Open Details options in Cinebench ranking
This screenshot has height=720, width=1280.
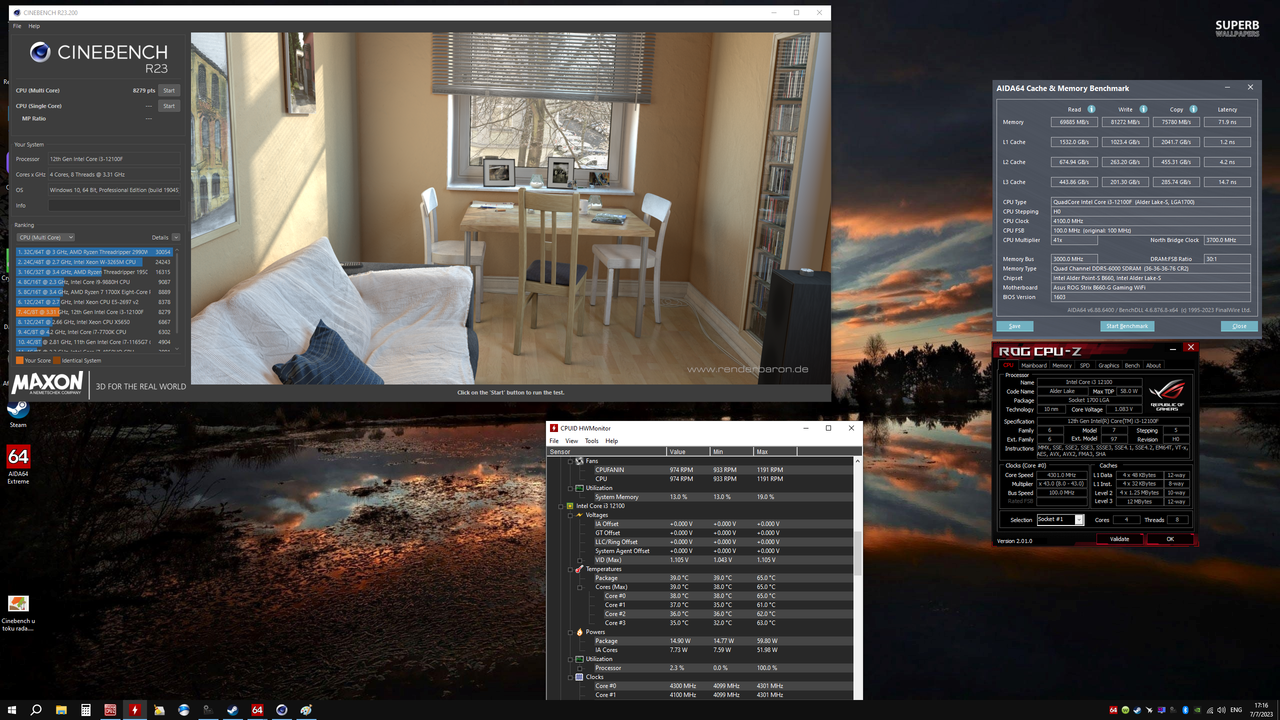tap(176, 238)
